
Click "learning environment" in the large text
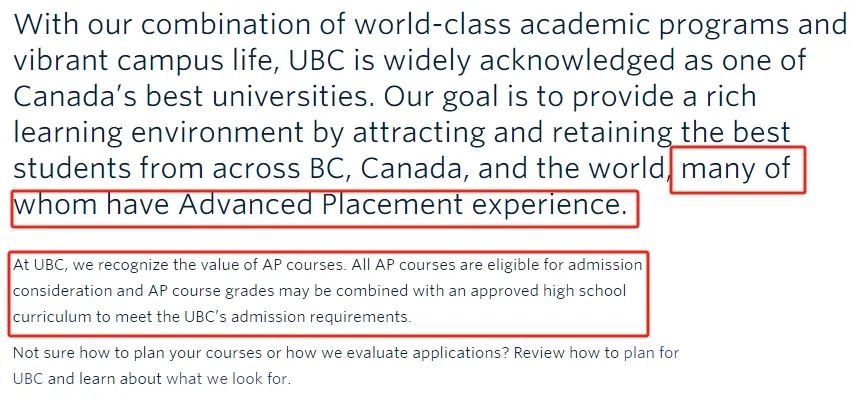pos(158,133)
